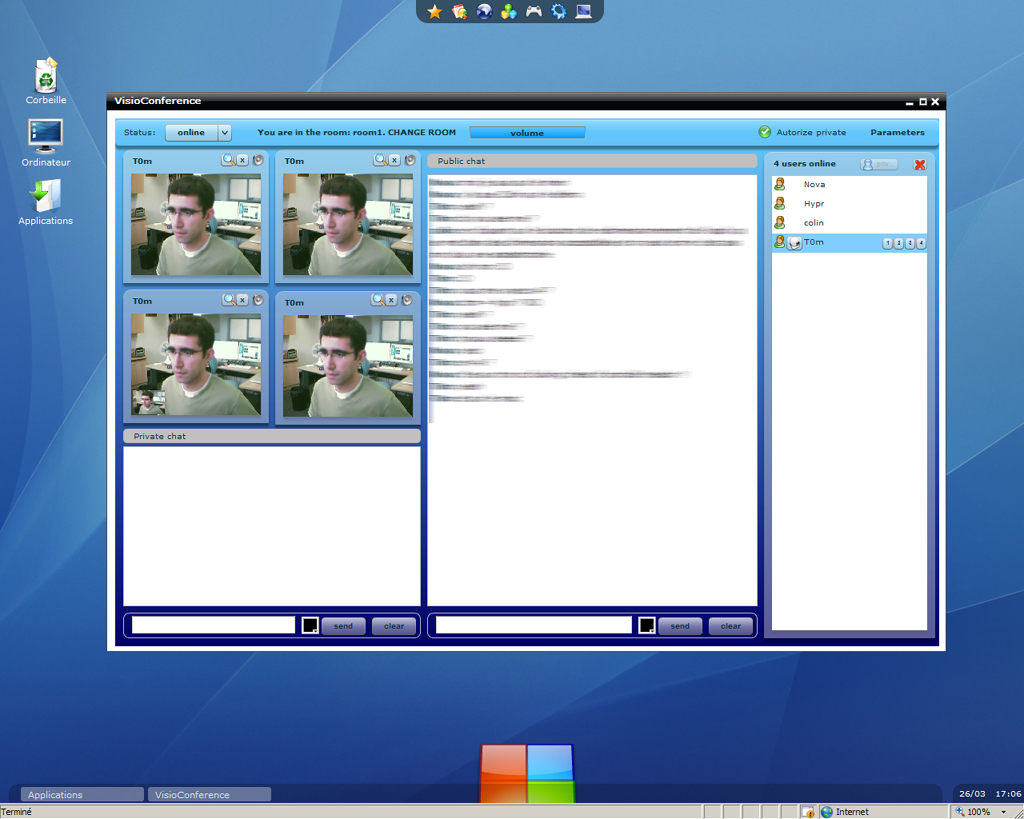1024x819 pixels.
Task: Click the webcam icon beside T0m in user list
Action: pos(794,243)
